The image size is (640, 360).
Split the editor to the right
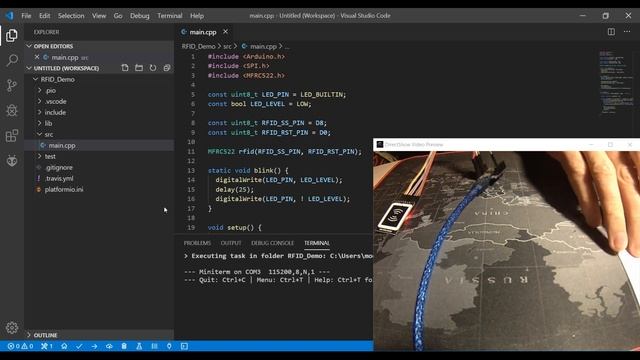611,31
